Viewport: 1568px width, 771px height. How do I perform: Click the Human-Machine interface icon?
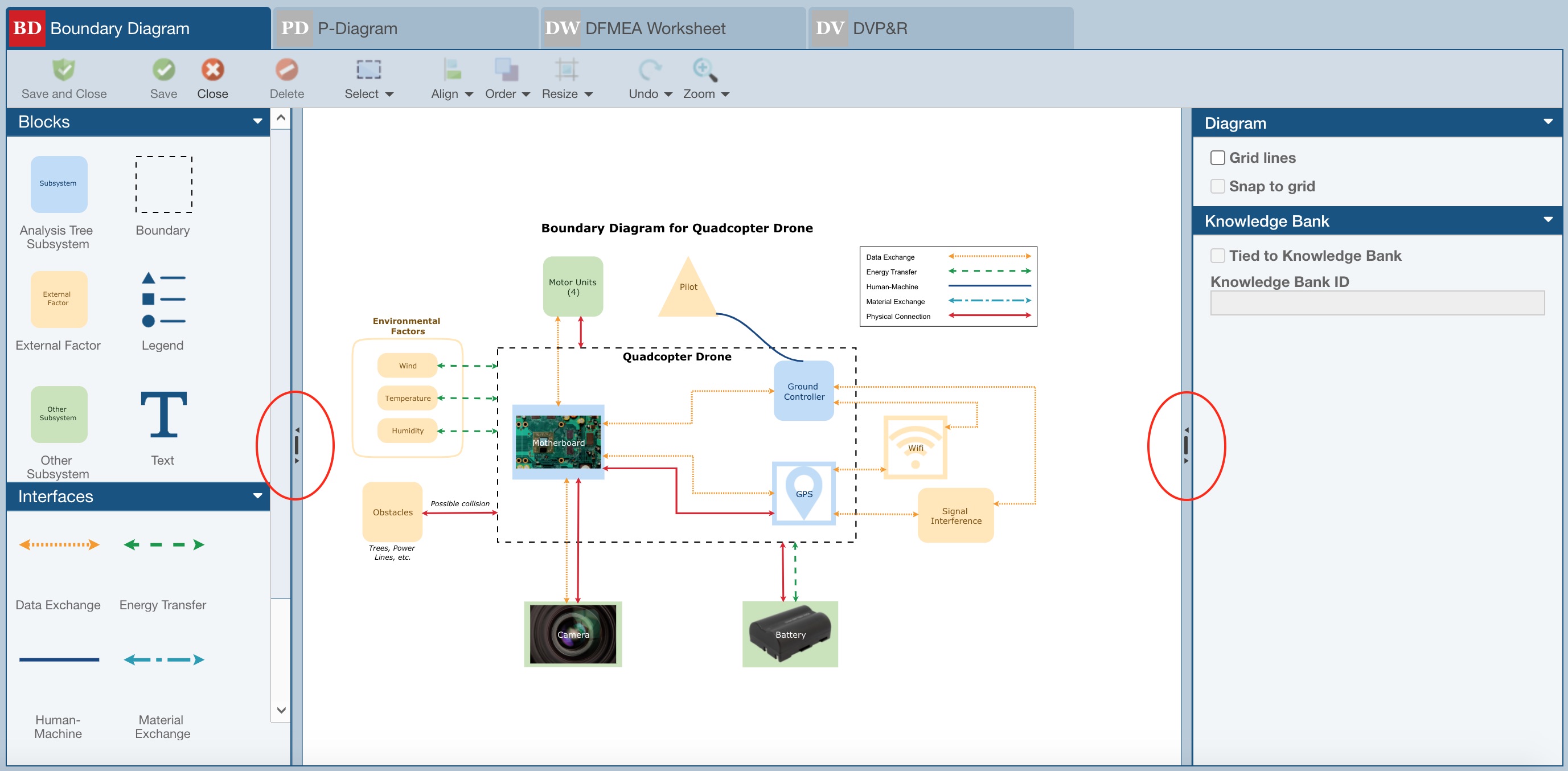point(58,660)
